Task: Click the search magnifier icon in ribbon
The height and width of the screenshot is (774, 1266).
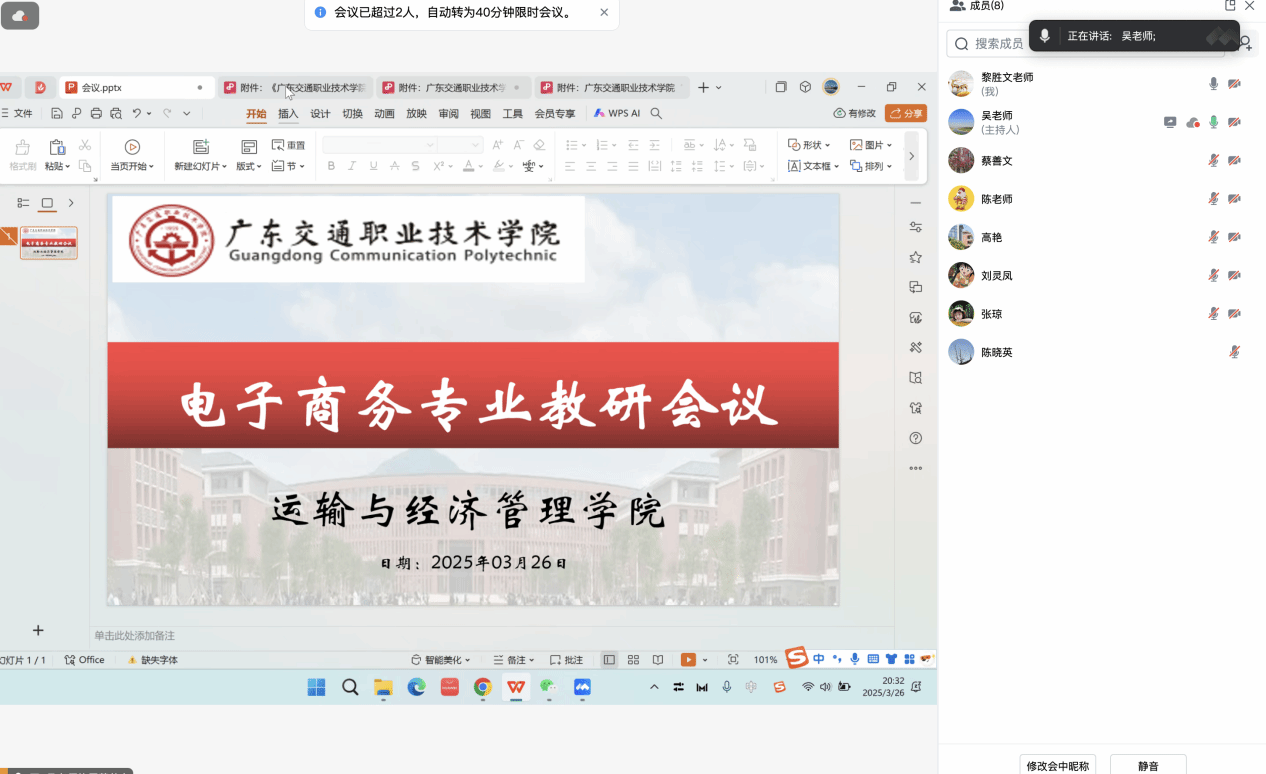Action: tap(657, 114)
